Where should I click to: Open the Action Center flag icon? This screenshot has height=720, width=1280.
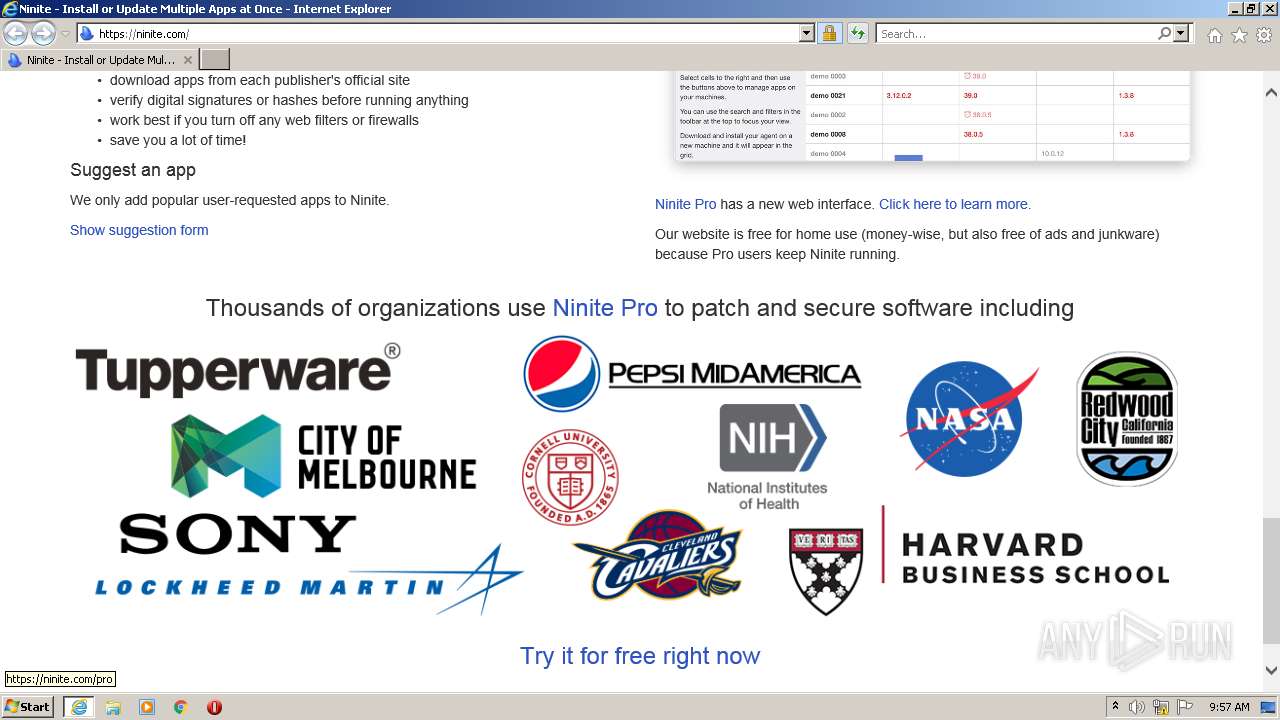1184,707
